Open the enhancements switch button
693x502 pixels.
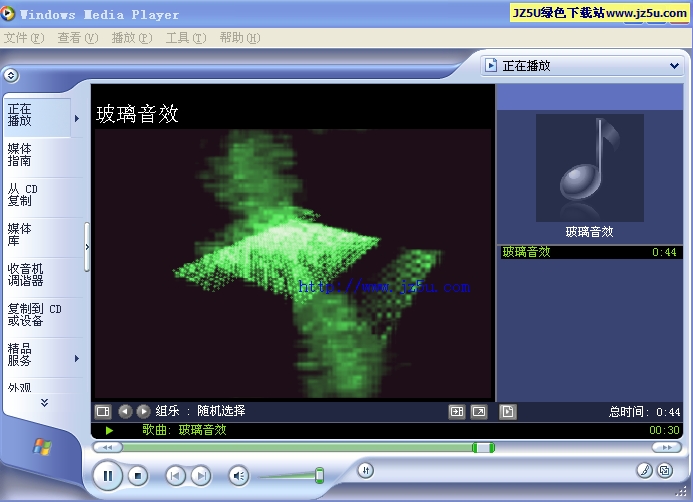coord(366,470)
